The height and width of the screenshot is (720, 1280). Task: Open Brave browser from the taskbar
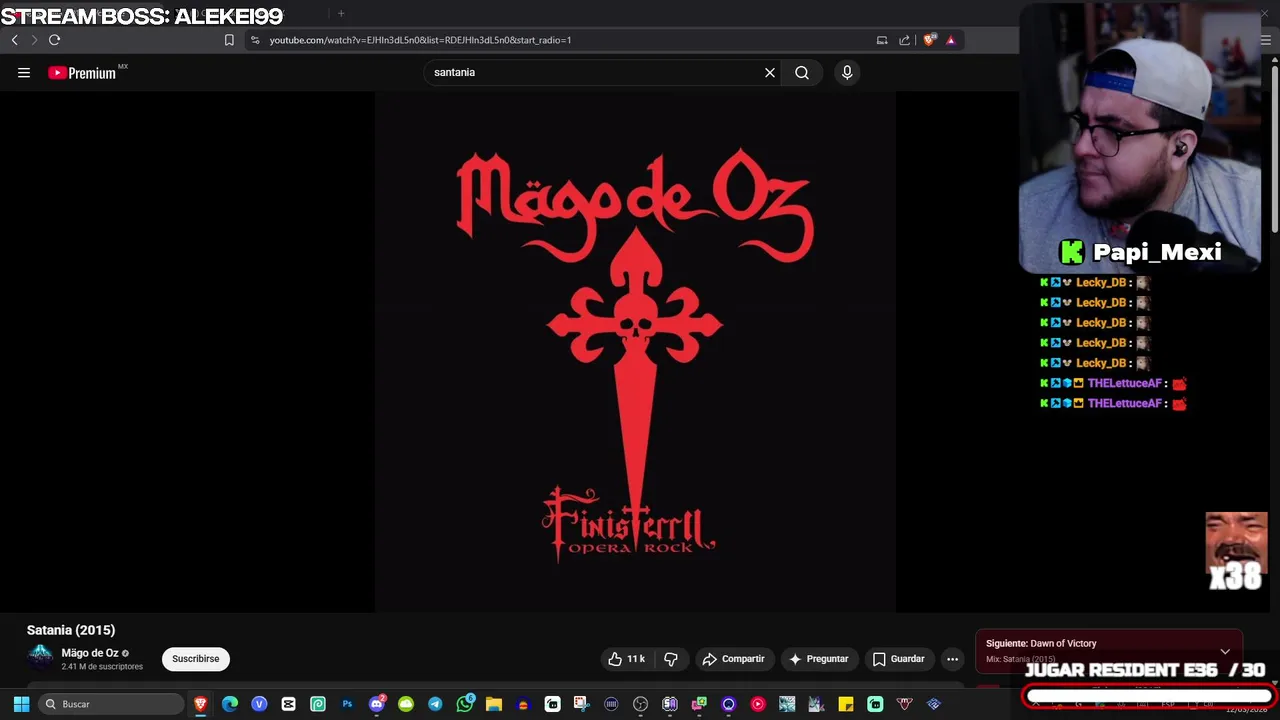201,704
